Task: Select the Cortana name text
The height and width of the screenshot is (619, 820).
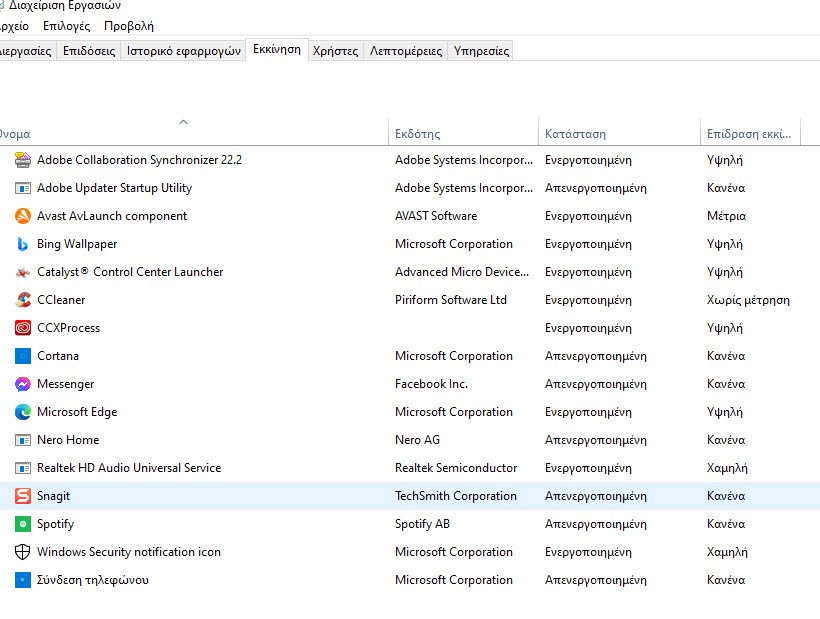Action: 58,356
